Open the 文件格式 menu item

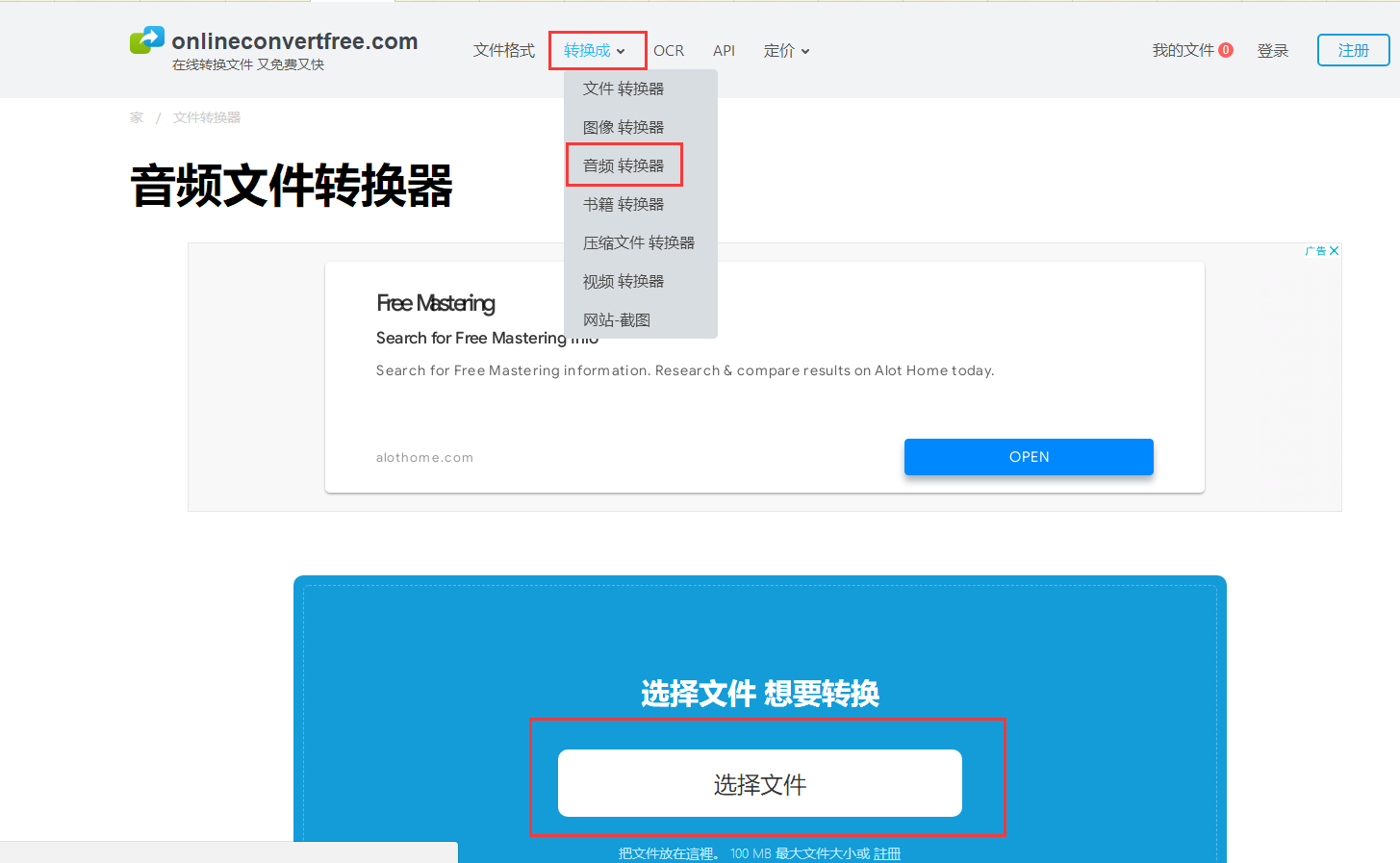504,51
